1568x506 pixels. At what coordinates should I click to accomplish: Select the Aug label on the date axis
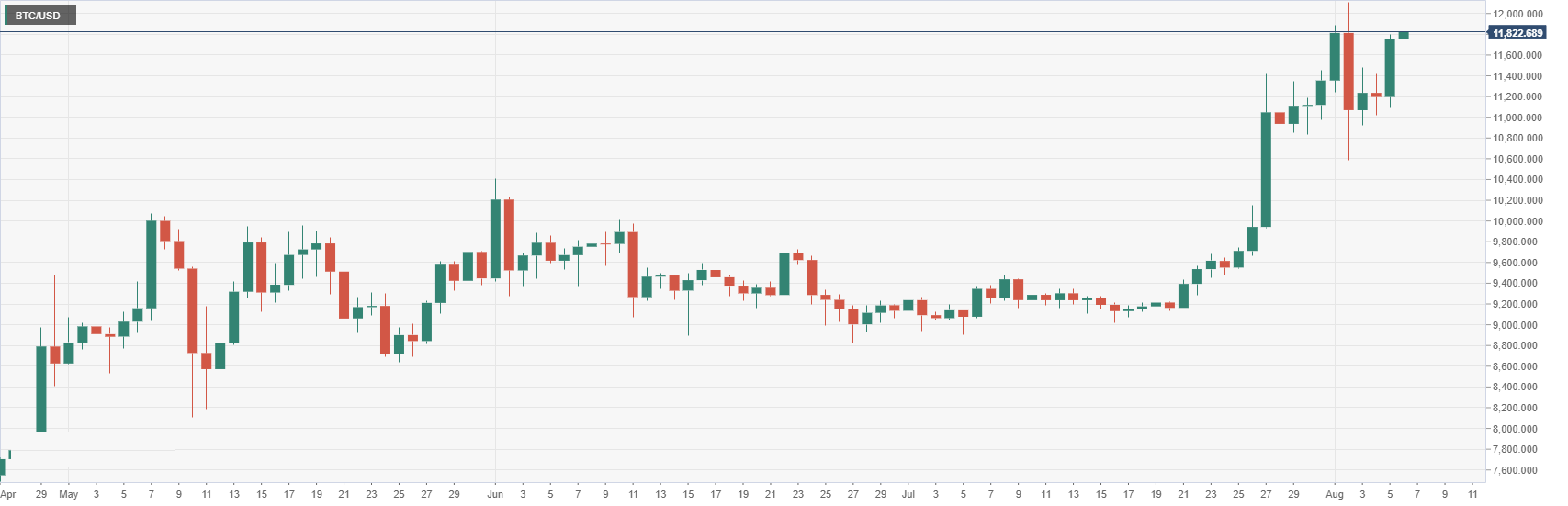pyautogui.click(x=1335, y=494)
